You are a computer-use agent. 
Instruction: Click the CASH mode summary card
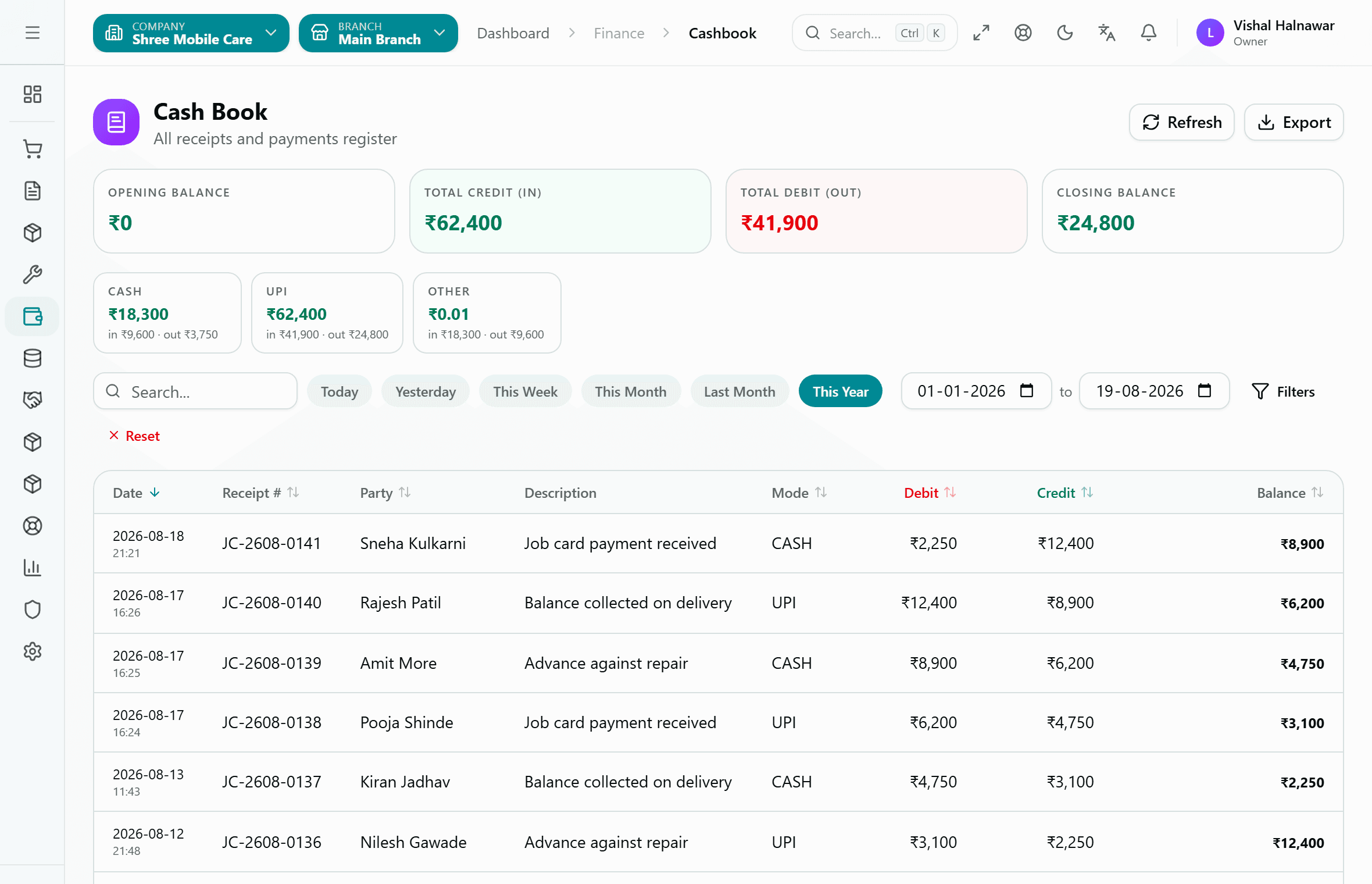point(167,313)
